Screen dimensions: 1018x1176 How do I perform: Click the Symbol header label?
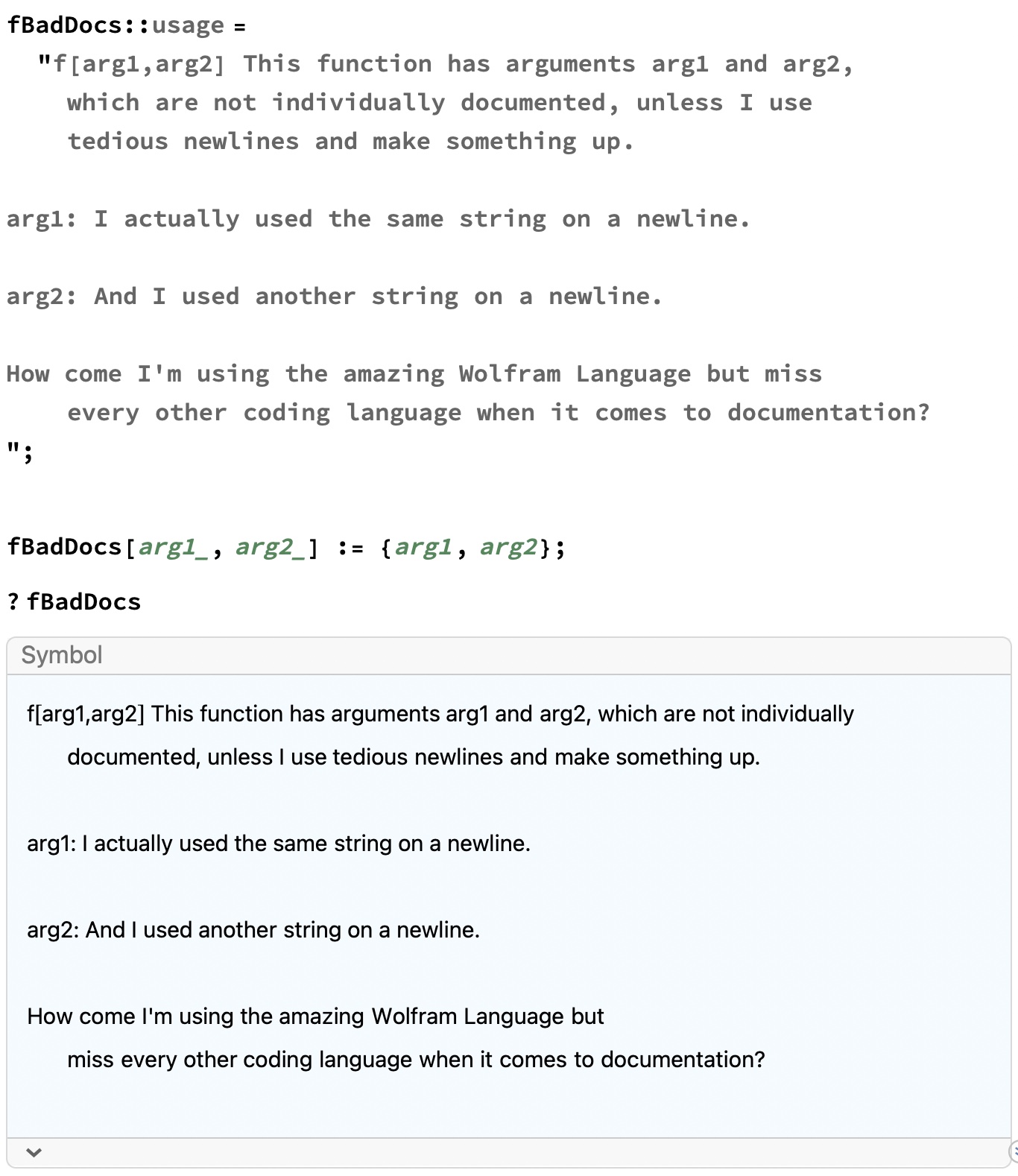click(62, 655)
